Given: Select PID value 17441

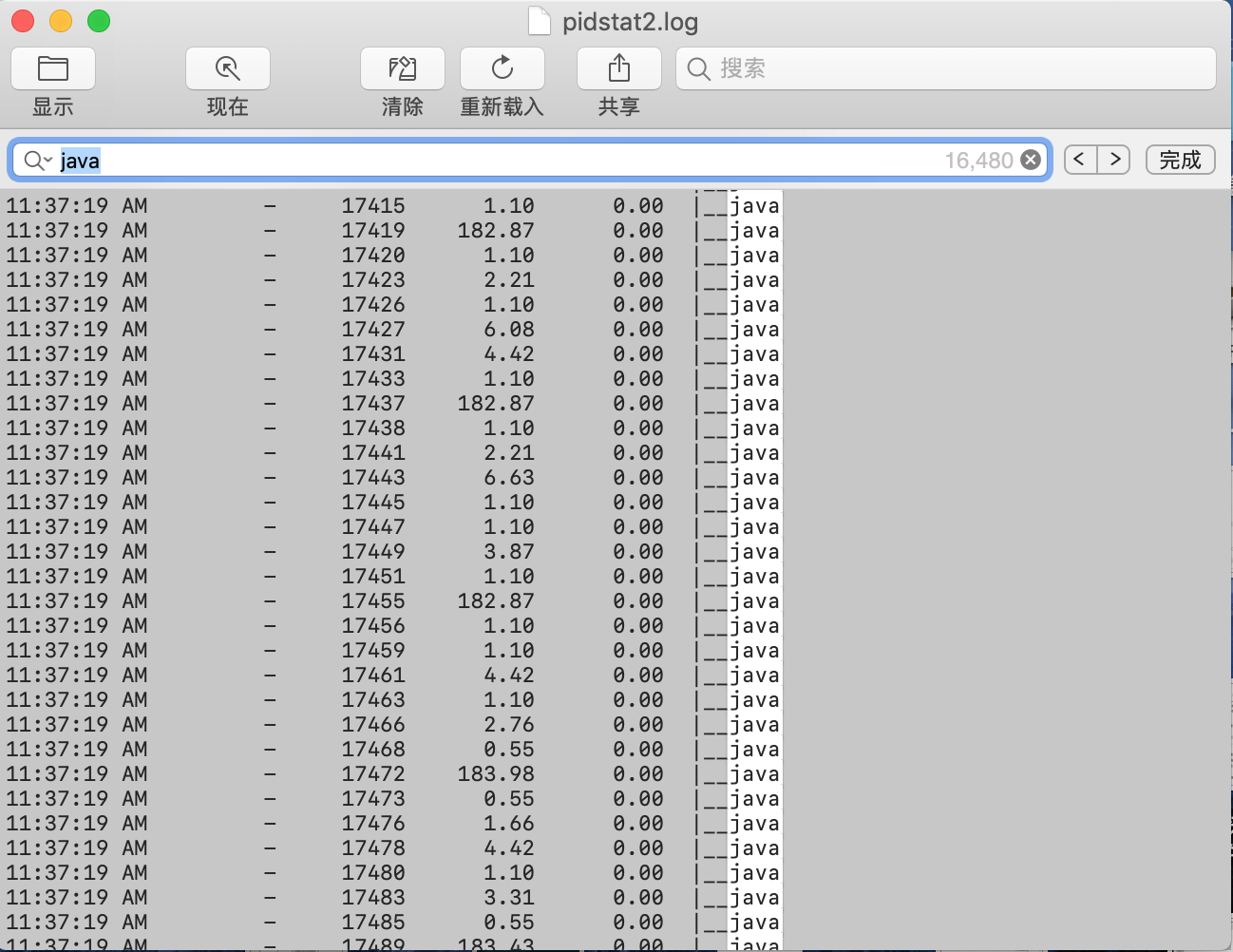Looking at the screenshot, I should (x=373, y=452).
